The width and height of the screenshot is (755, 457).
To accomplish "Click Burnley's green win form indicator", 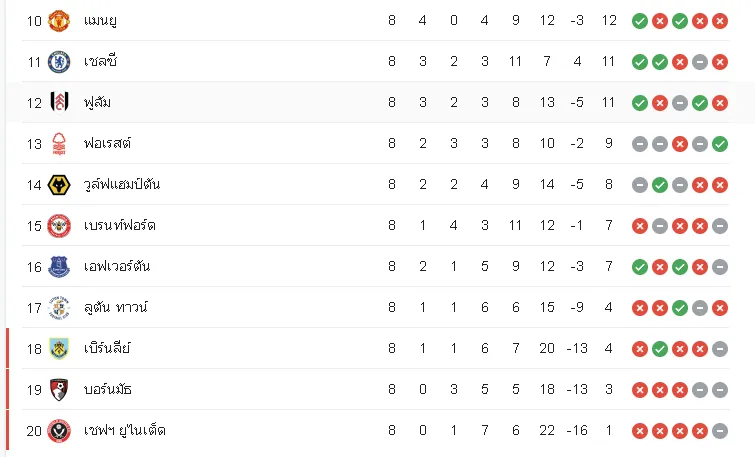I will (x=660, y=349).
